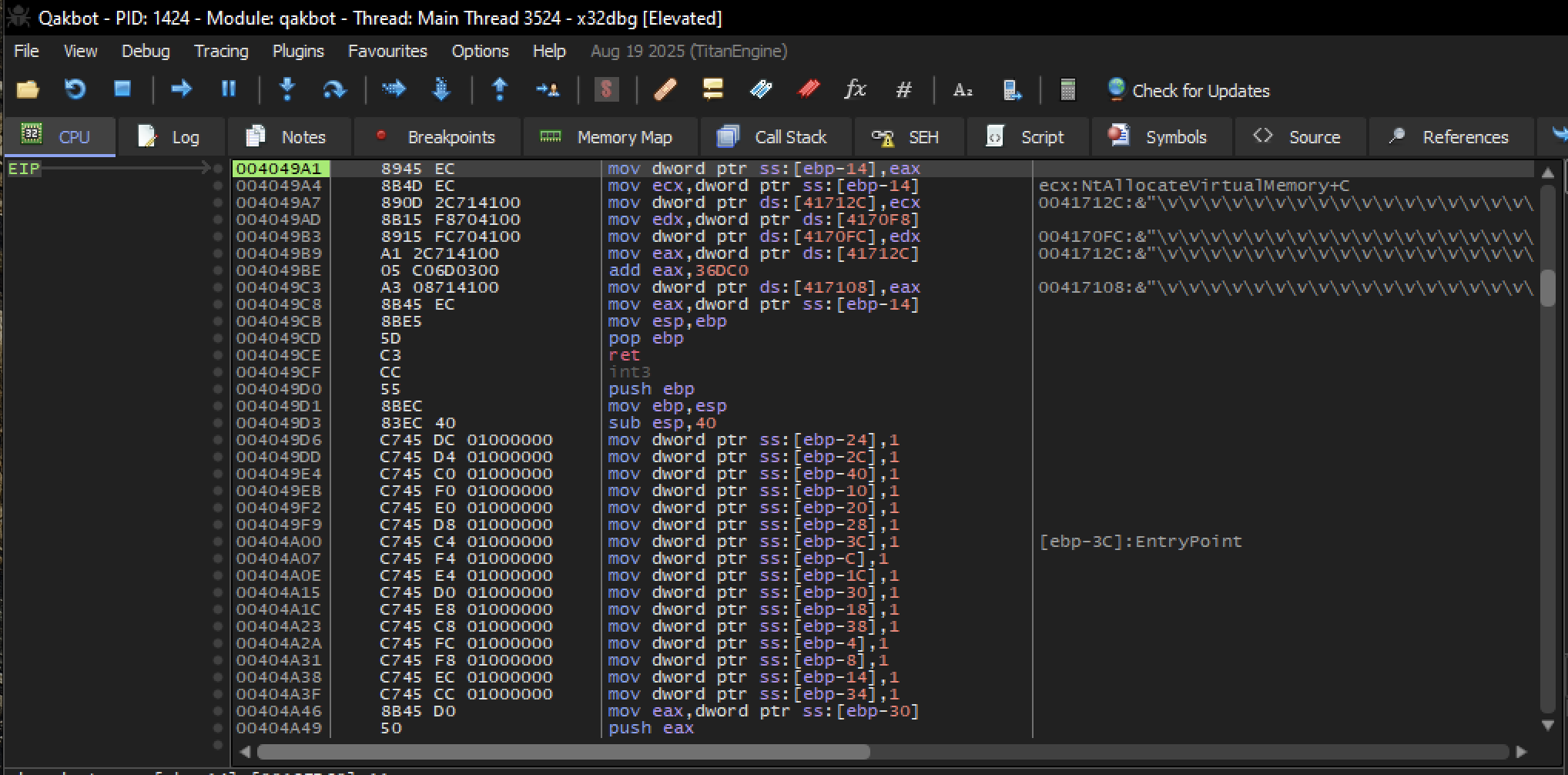Image resolution: width=1568 pixels, height=775 pixels.
Task: Switch to the SEH tab
Action: [909, 137]
